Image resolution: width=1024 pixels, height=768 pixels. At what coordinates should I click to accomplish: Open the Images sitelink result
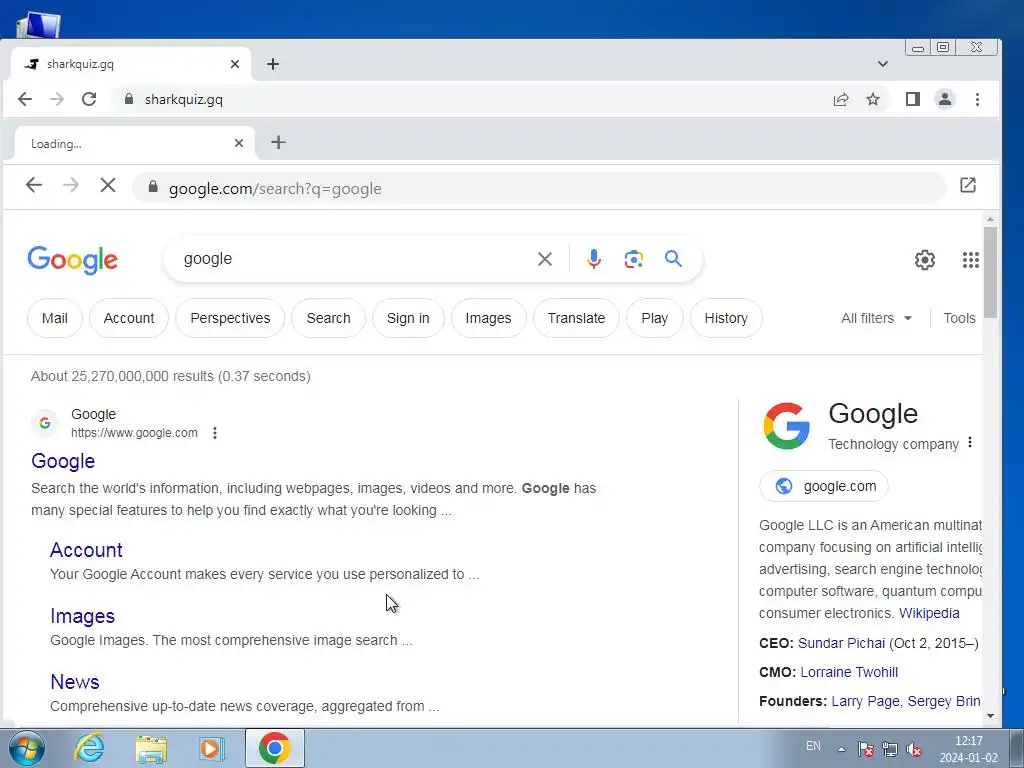point(82,616)
